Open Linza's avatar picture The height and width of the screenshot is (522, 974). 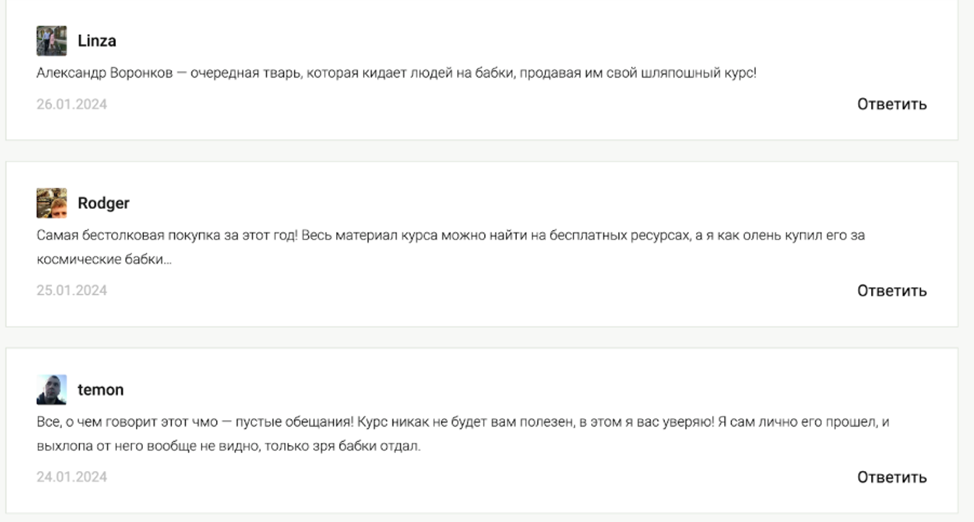[x=52, y=41]
